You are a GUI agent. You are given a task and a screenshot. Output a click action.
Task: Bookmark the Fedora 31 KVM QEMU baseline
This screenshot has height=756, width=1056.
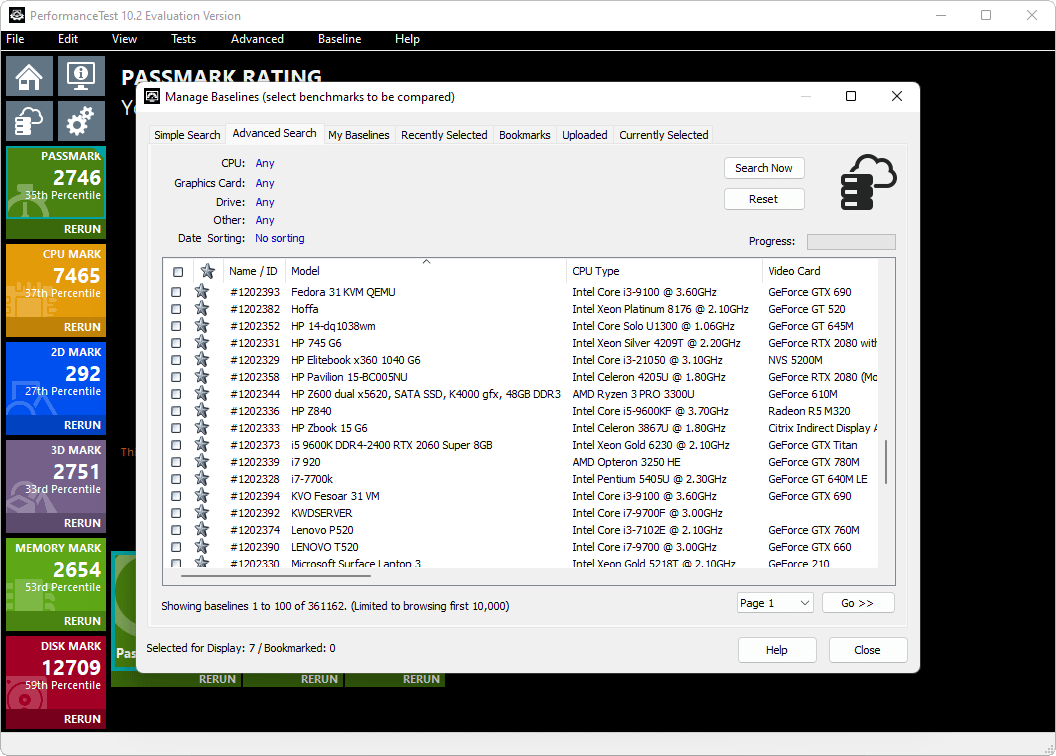(201, 291)
